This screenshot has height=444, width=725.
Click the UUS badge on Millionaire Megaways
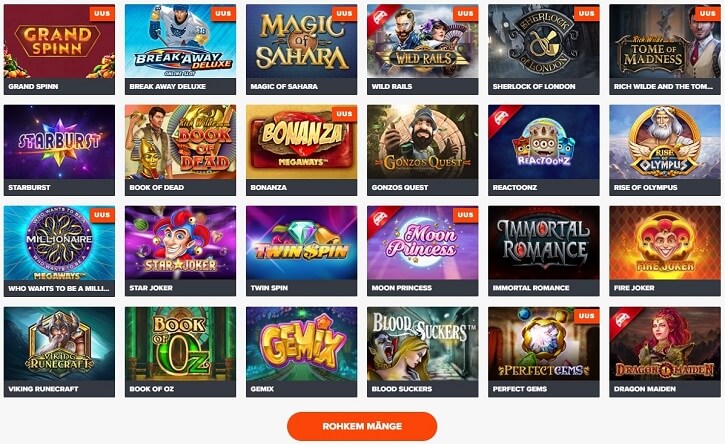pos(102,215)
